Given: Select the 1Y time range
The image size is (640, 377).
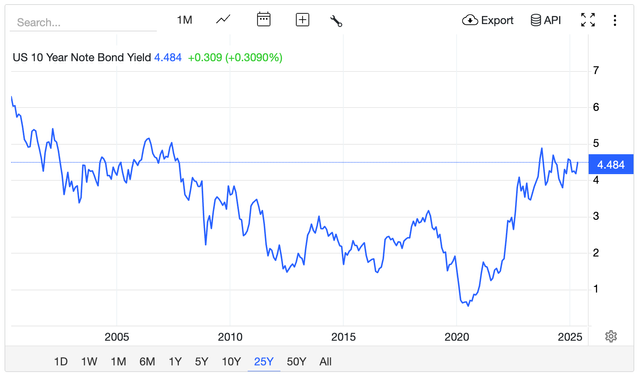Looking at the screenshot, I should [x=175, y=361].
